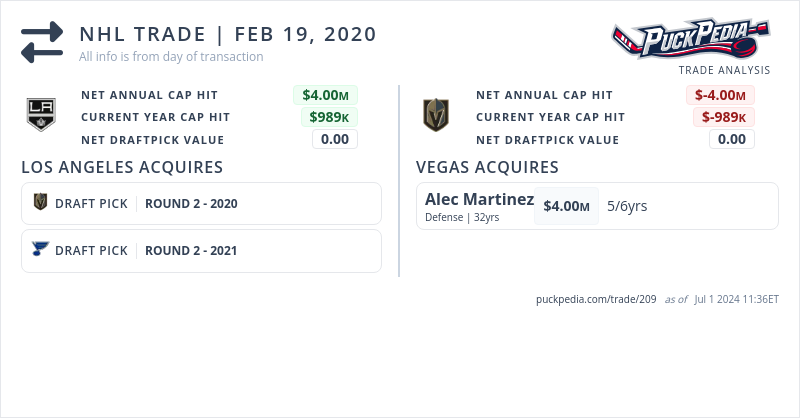Viewport: 800px width, 418px height.
Task: Click the Los Angeles Kings logo
Action: tap(42, 114)
